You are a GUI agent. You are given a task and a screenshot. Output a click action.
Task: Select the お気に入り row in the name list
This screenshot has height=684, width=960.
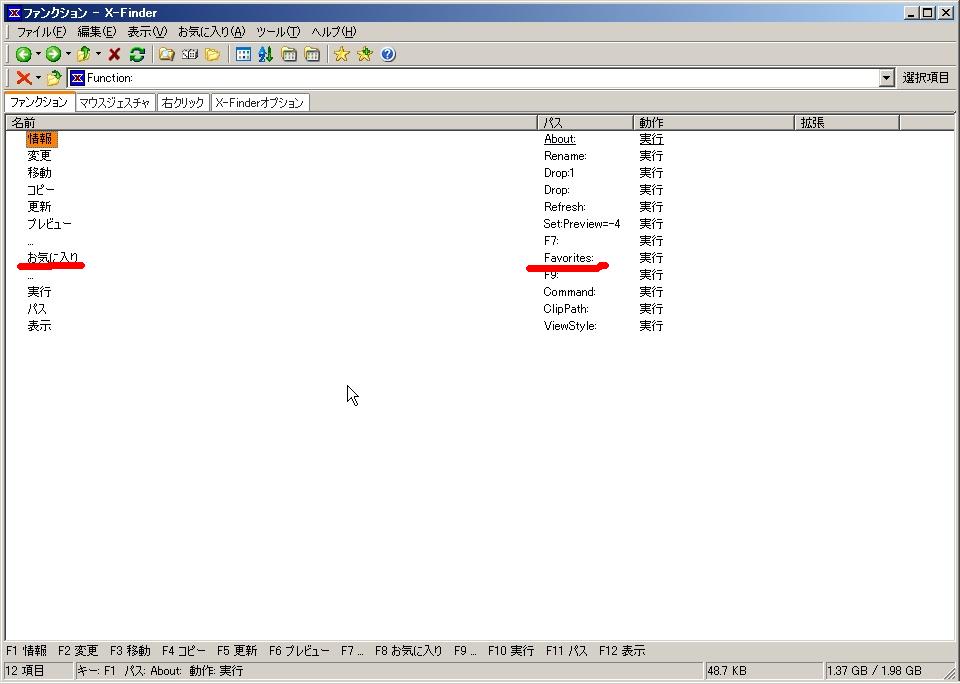click(x=53, y=257)
